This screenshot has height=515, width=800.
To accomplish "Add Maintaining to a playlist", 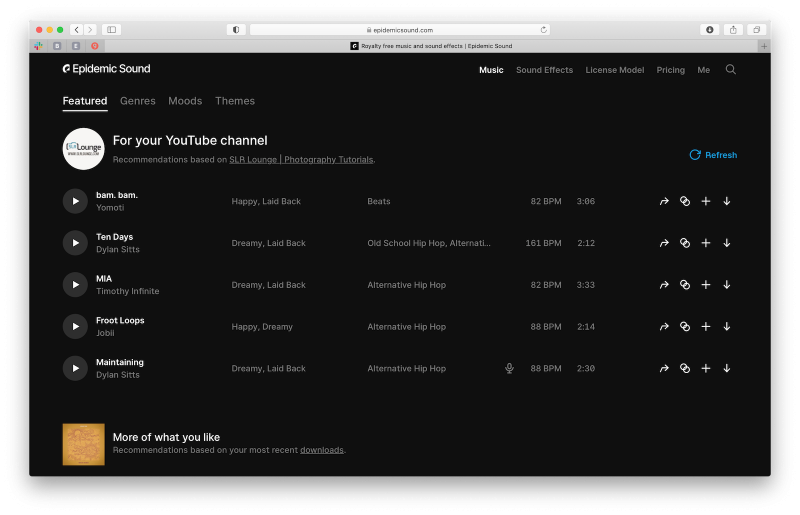I will (706, 369).
